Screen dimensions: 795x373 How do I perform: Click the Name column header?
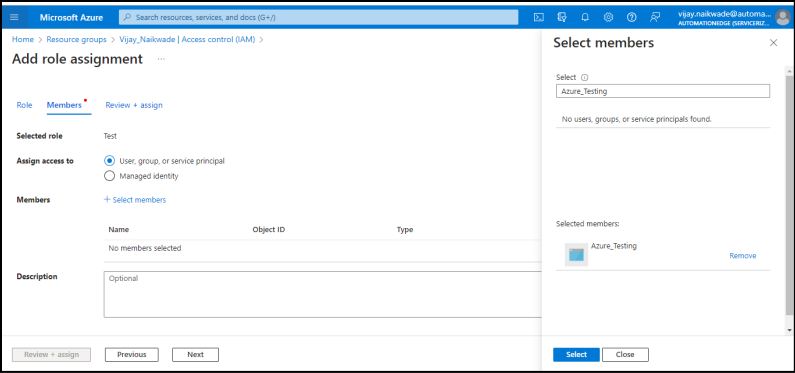pyautogui.click(x=119, y=230)
